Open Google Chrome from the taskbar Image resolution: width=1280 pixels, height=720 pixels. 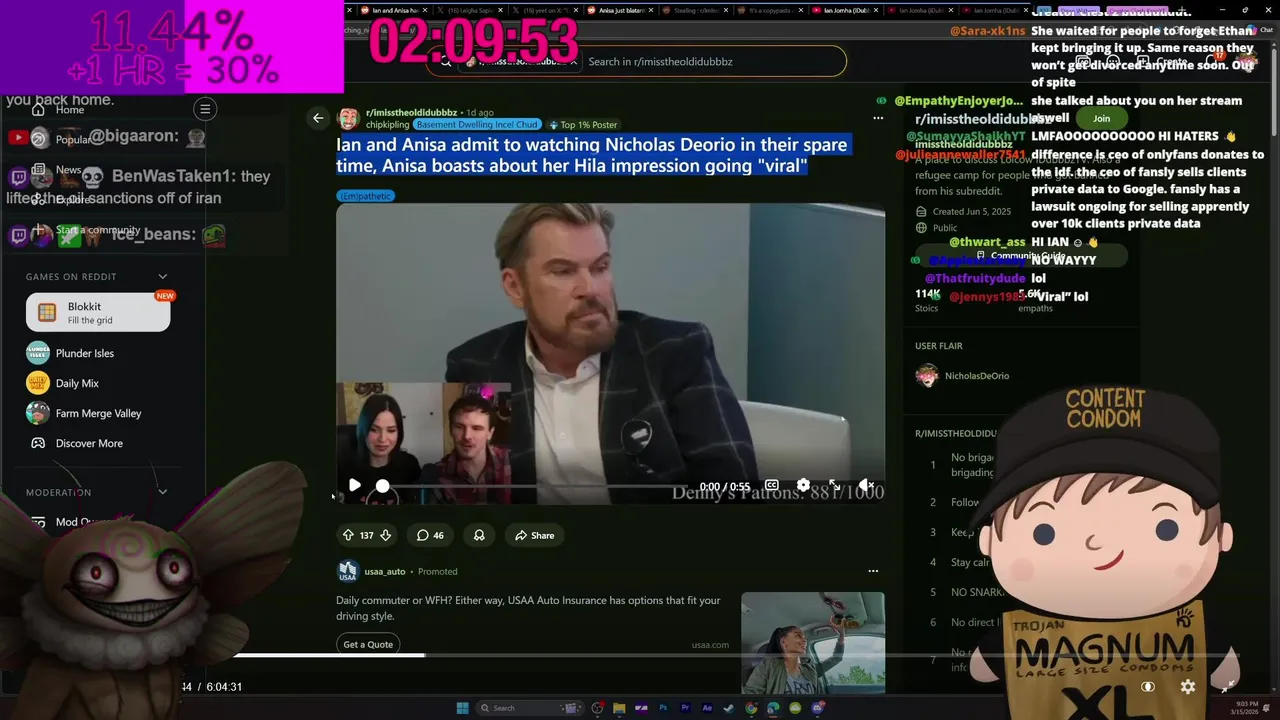click(x=751, y=708)
